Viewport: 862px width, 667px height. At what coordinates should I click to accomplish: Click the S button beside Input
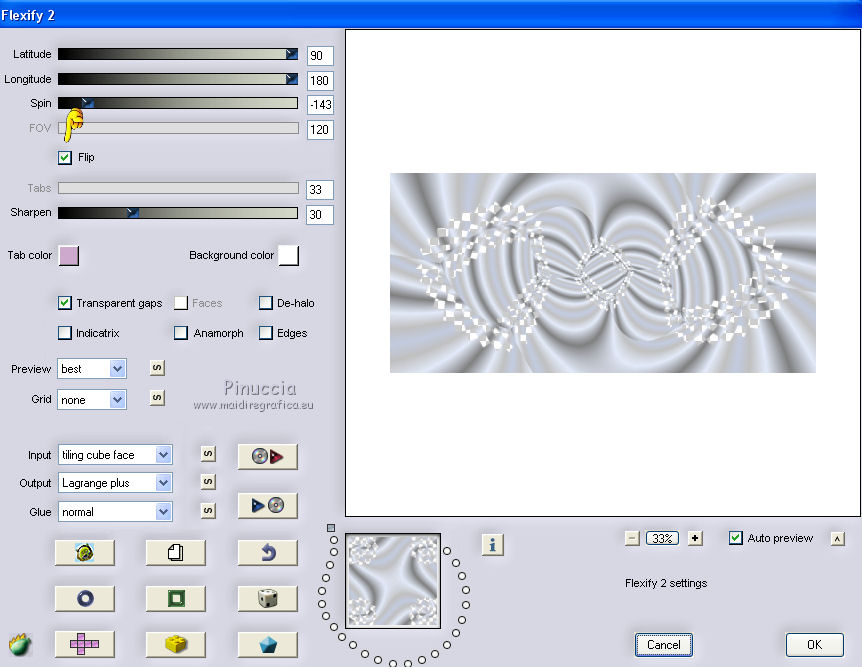[x=208, y=454]
